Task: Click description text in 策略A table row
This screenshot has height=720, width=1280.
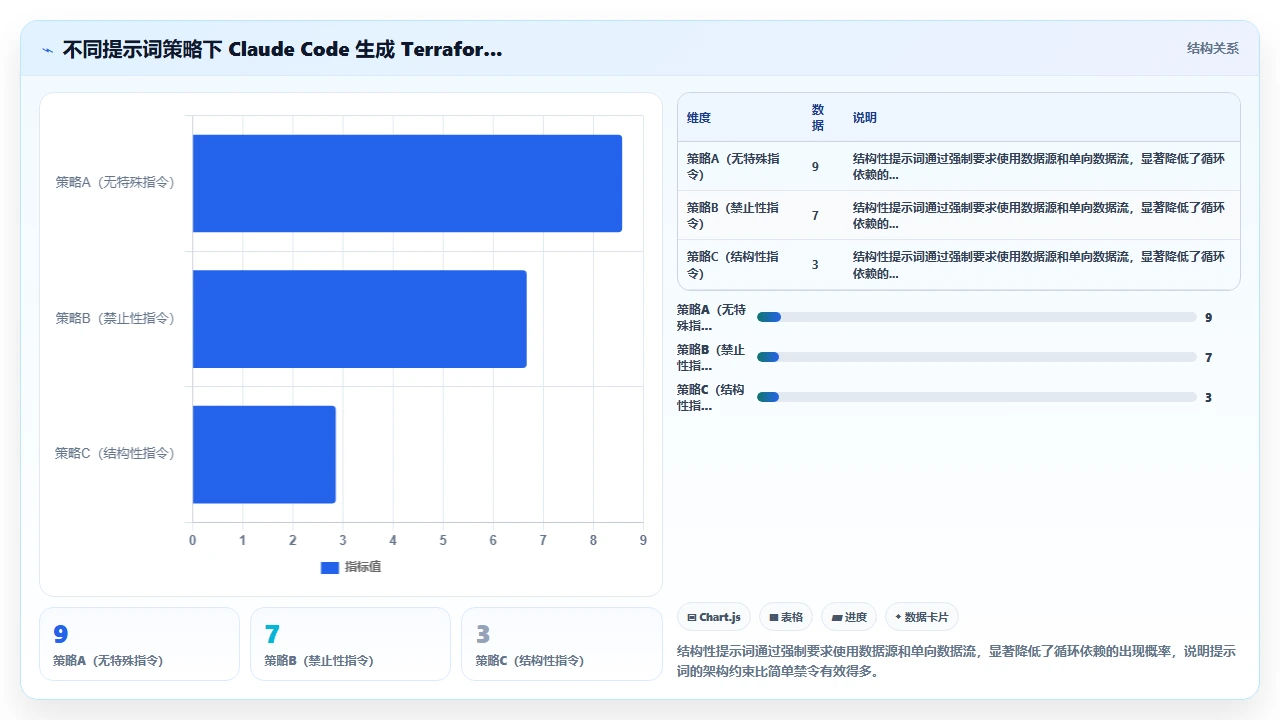Action: pos(1040,166)
